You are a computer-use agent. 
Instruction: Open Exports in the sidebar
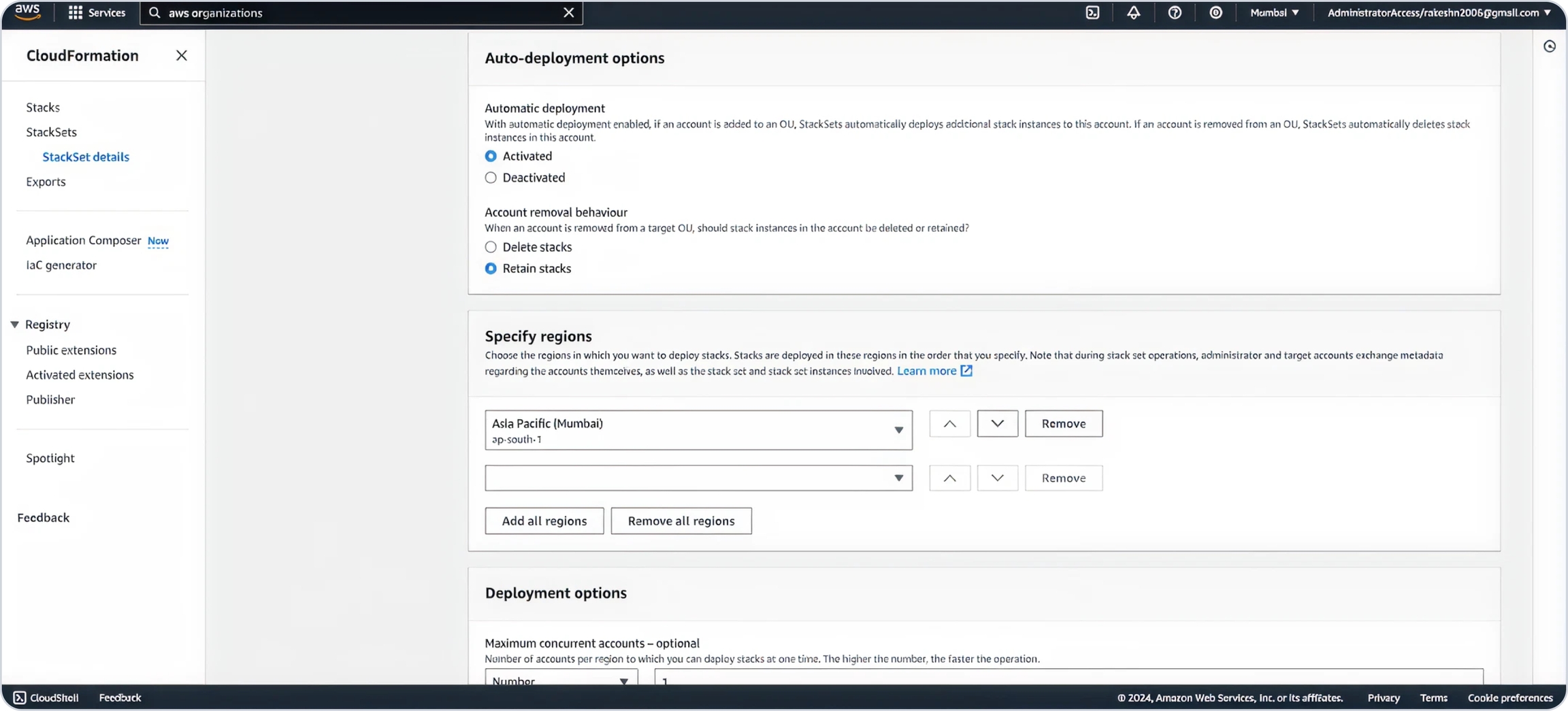point(46,182)
